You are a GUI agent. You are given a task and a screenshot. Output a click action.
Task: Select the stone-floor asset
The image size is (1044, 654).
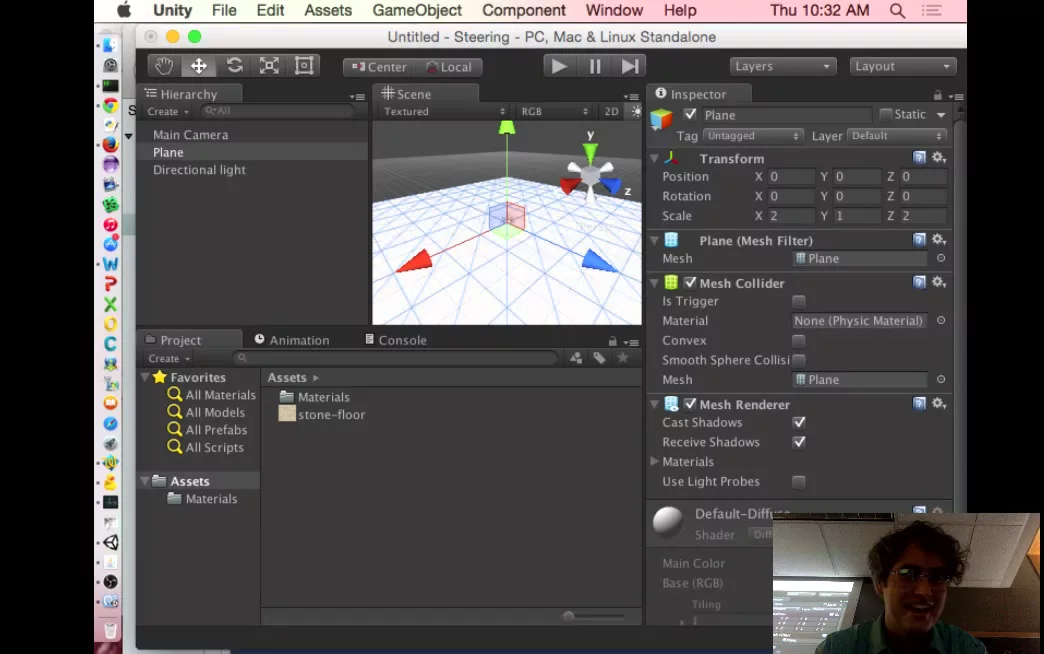(x=322, y=414)
